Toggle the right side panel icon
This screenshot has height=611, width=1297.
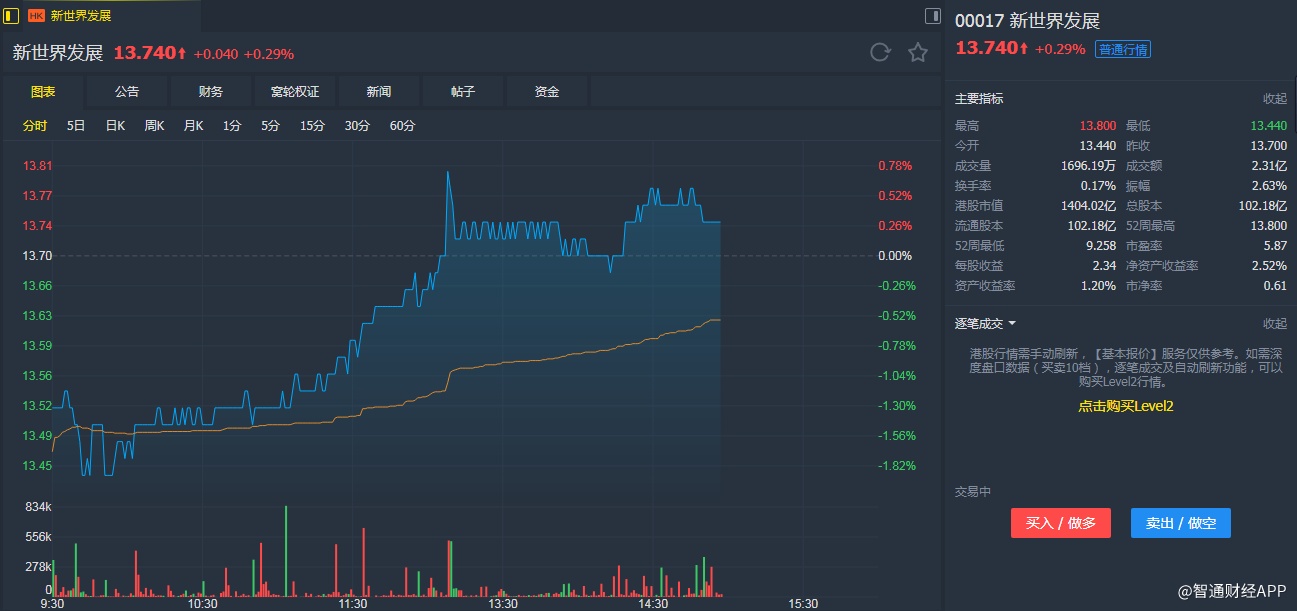tap(932, 15)
